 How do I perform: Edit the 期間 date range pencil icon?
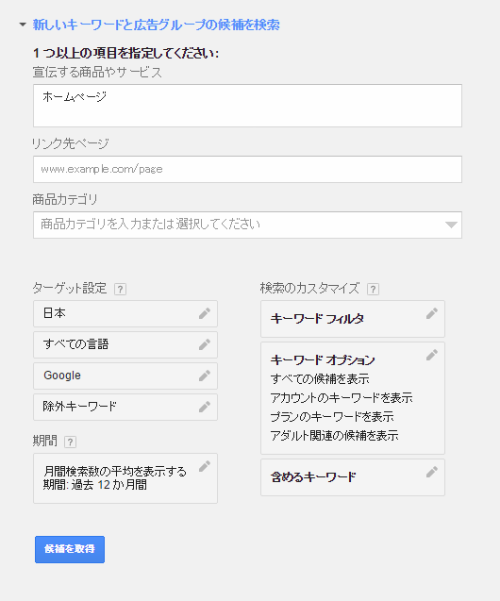(x=204, y=466)
